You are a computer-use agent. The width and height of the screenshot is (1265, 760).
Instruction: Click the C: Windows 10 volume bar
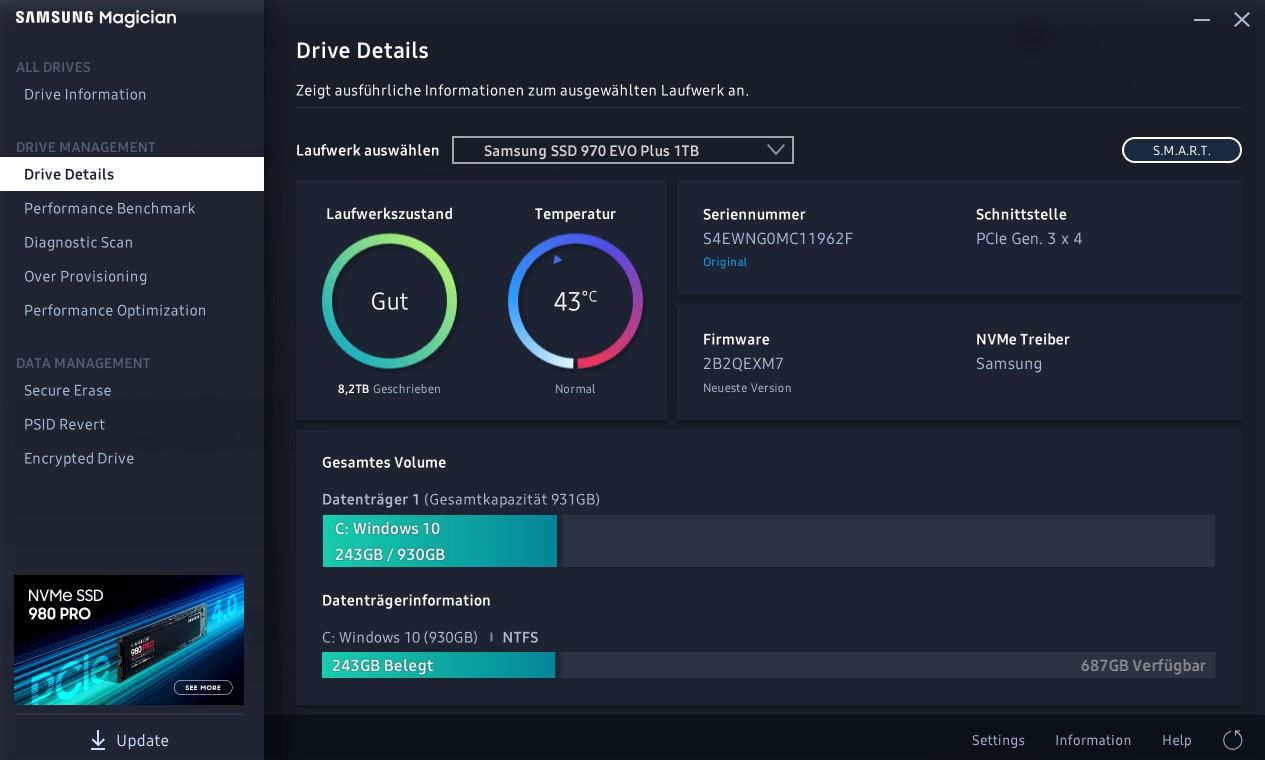pos(440,541)
